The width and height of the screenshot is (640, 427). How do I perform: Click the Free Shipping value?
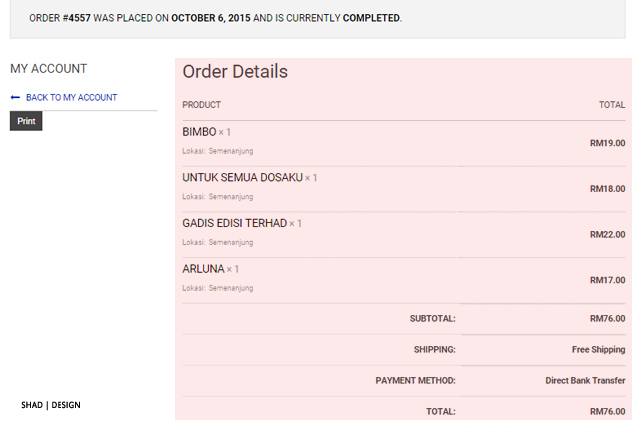[598, 350]
